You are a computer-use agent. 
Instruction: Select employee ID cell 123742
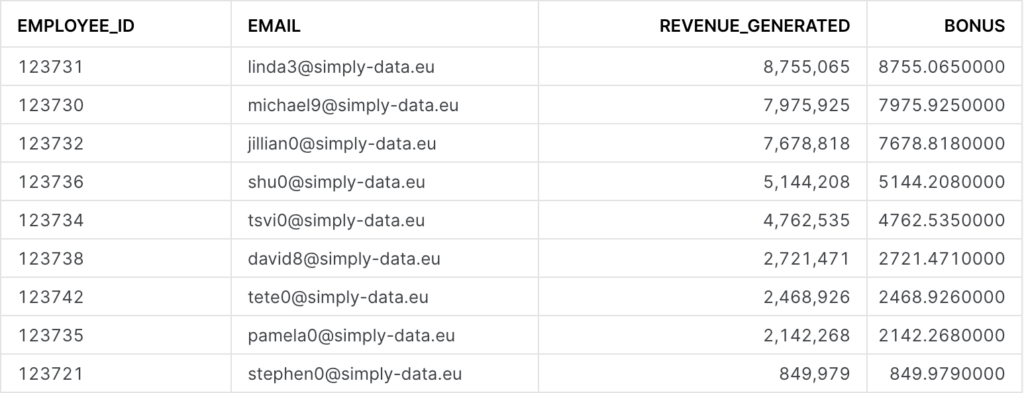116,297
